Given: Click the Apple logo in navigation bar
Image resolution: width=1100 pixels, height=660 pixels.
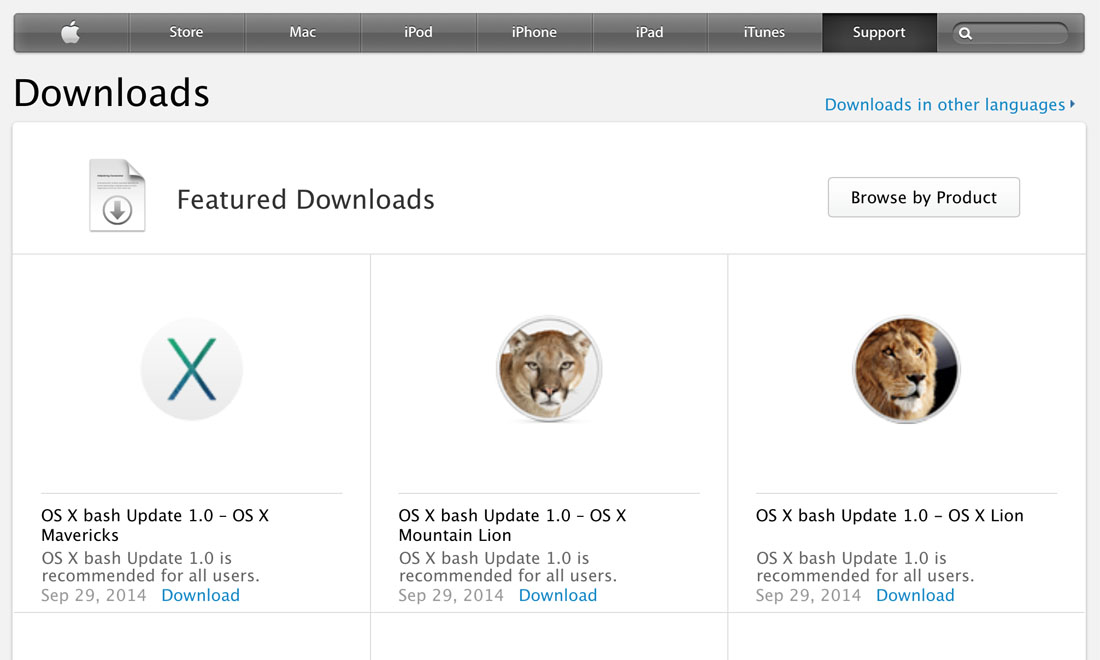Looking at the screenshot, I should click(70, 33).
